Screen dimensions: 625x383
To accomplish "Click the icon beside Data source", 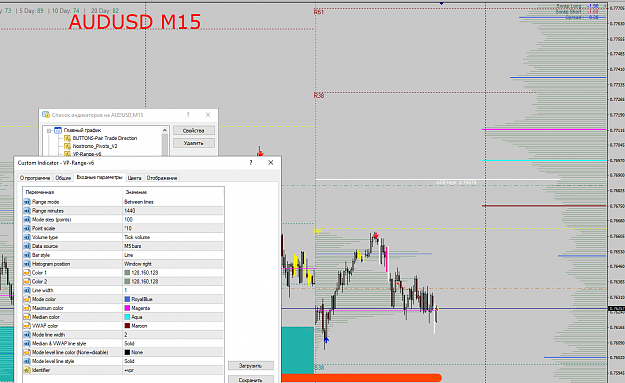I will coord(27,246).
